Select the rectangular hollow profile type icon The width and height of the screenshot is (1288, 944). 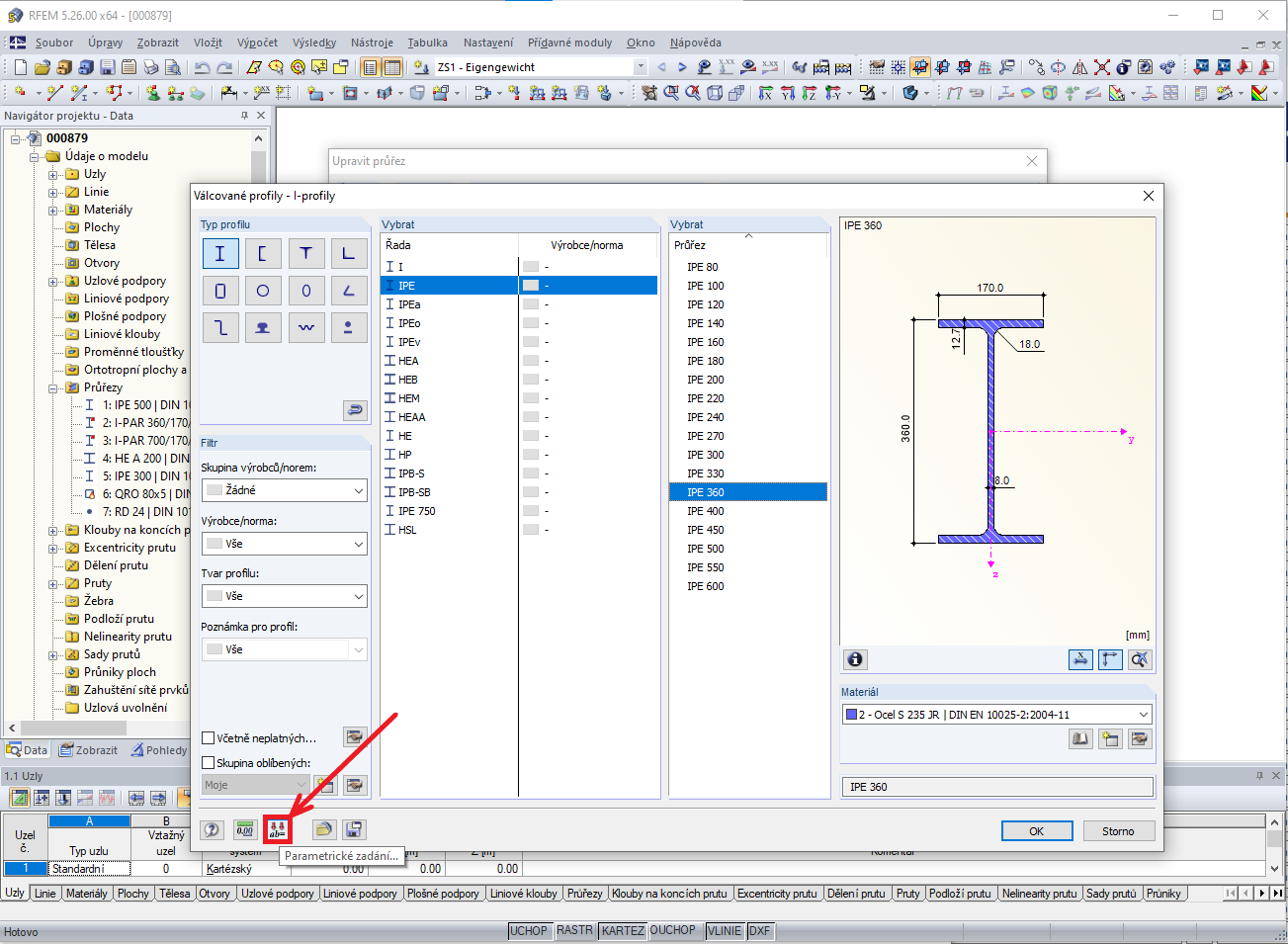pos(219,291)
